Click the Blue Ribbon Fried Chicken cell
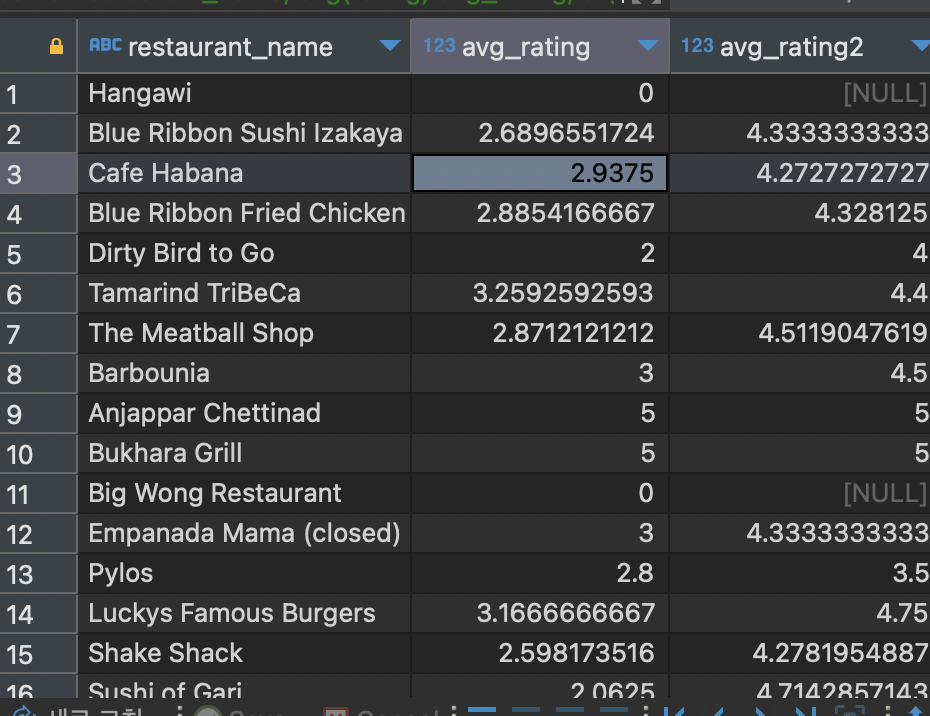This screenshot has height=716, width=930. [x=244, y=214]
